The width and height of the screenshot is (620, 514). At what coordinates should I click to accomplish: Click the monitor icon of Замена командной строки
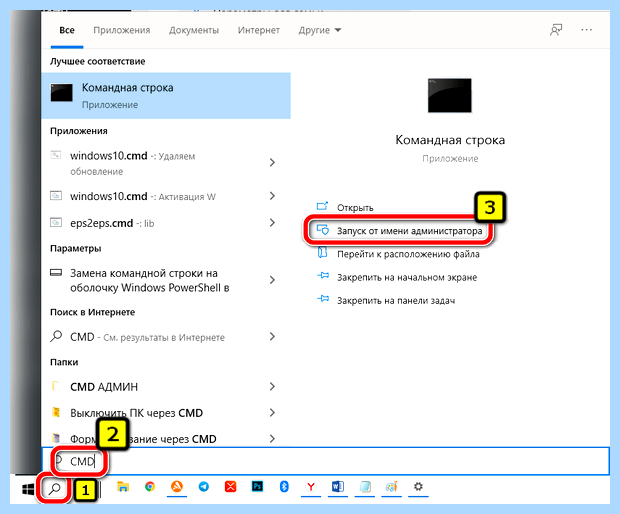point(56,272)
